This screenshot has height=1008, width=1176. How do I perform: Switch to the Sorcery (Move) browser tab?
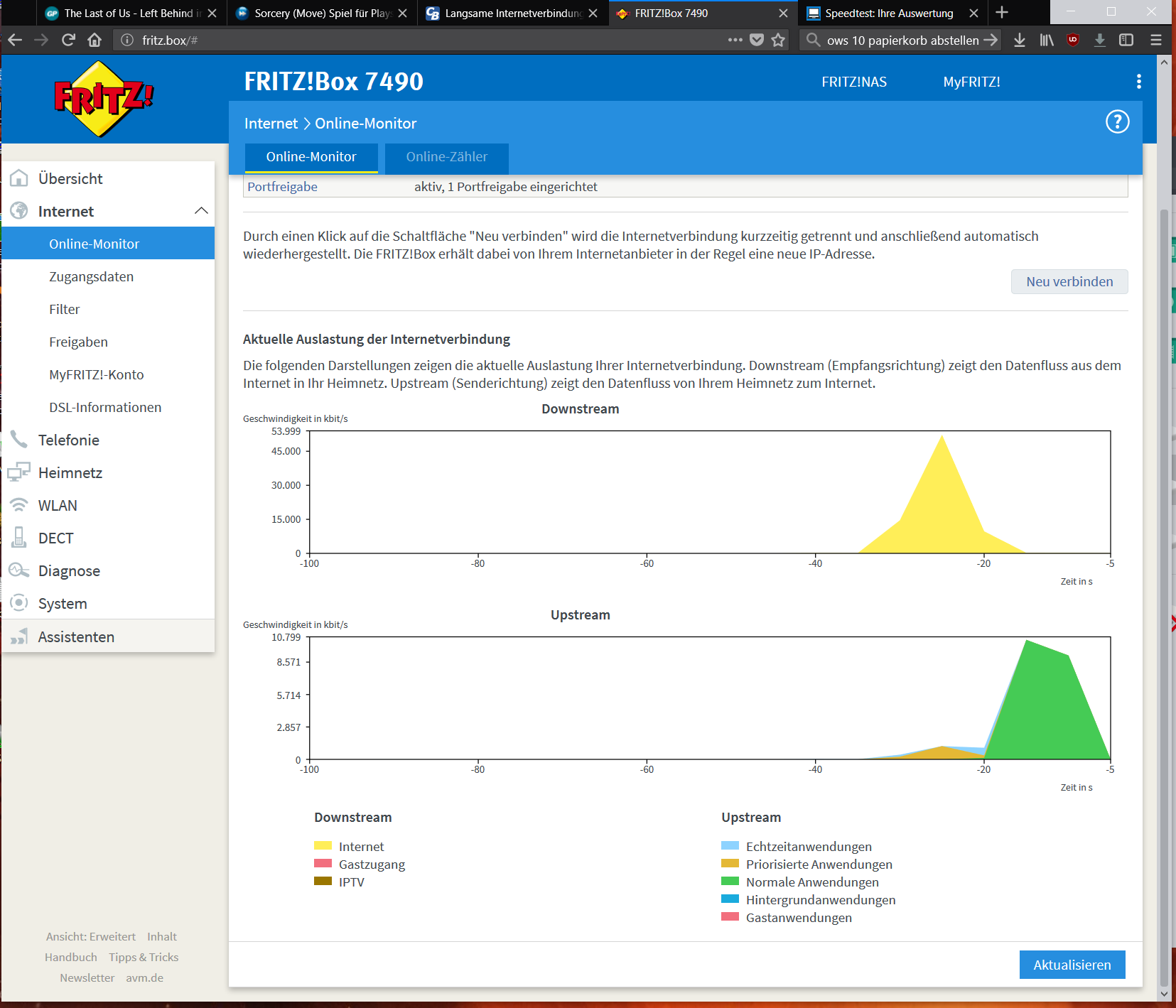point(323,13)
